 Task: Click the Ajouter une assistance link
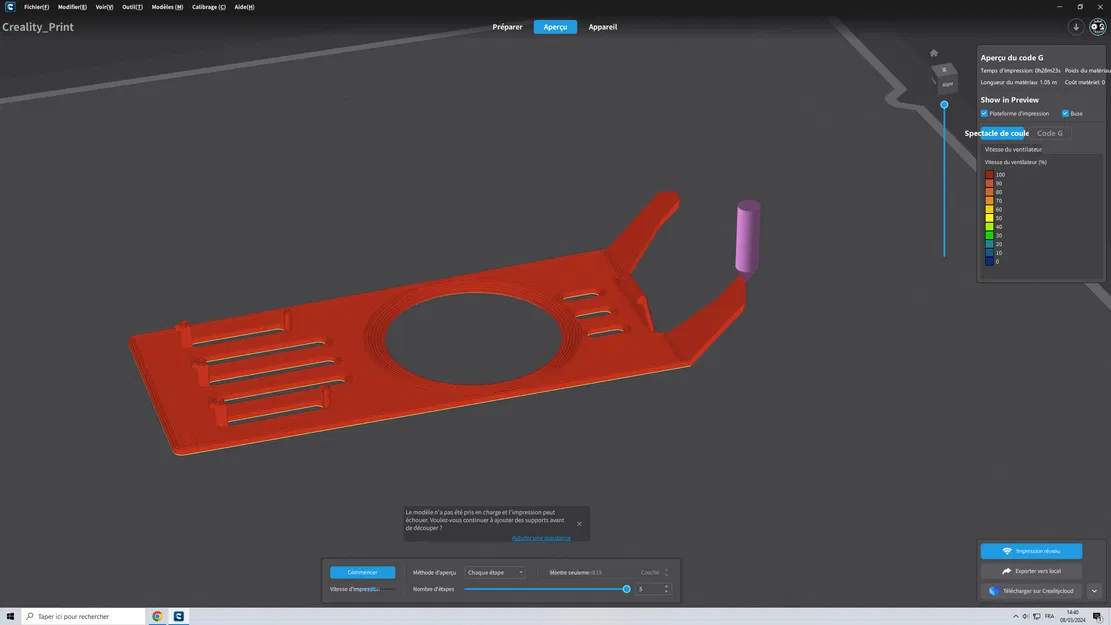[541, 537]
